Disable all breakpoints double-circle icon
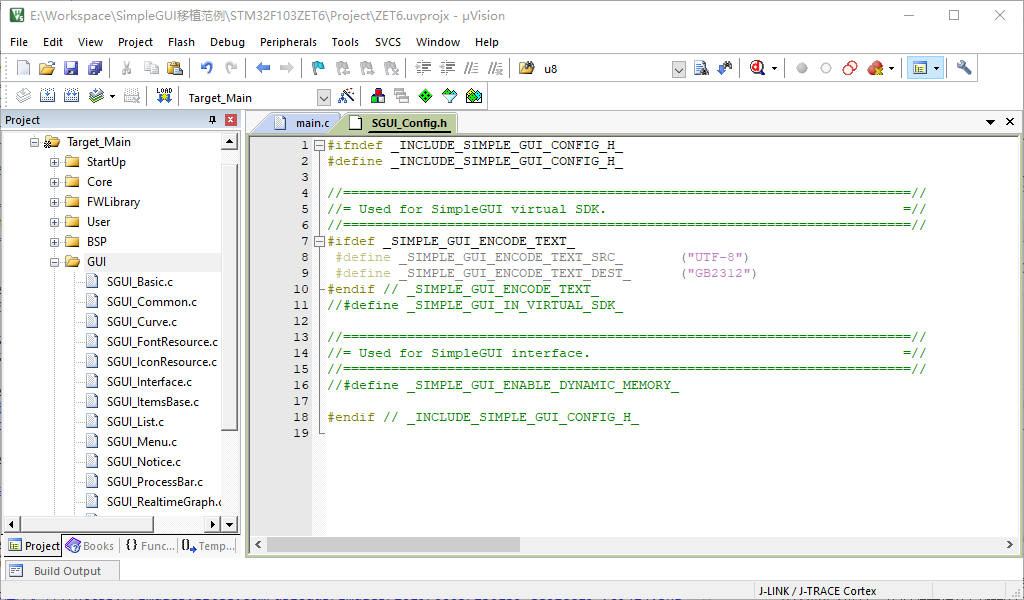 point(850,68)
